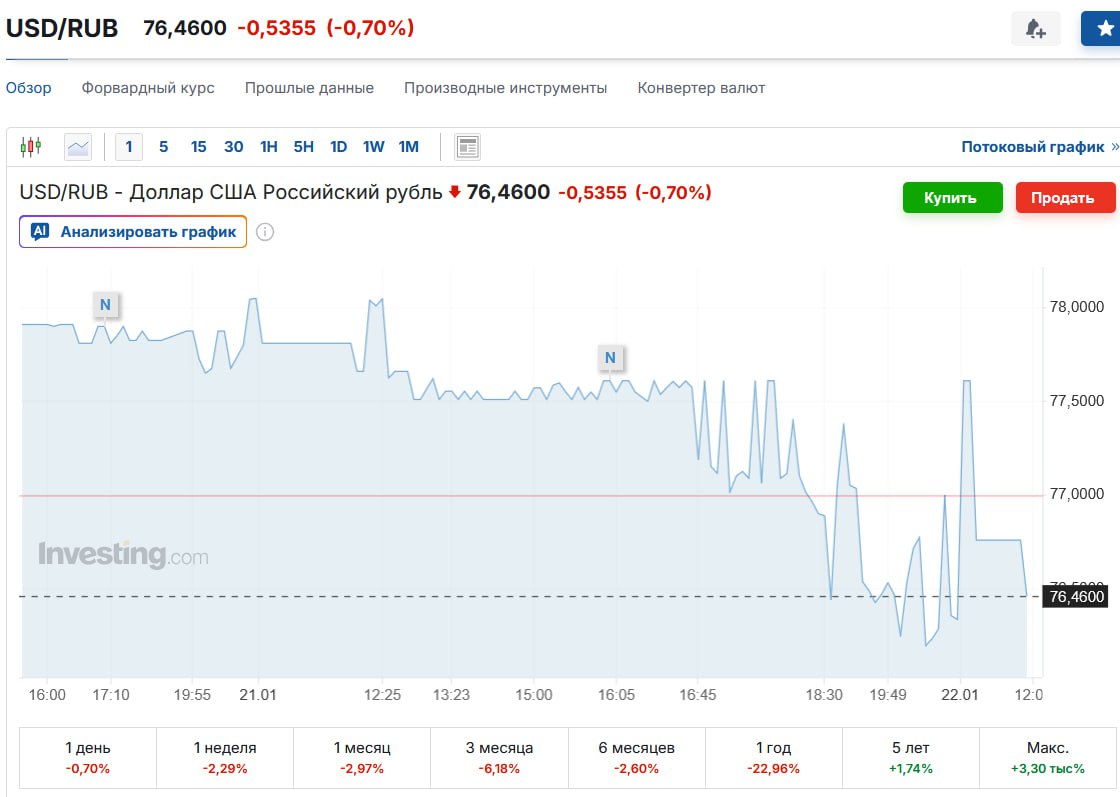Open the Конвертер валют tab
1120x797 pixels.
(x=701, y=88)
